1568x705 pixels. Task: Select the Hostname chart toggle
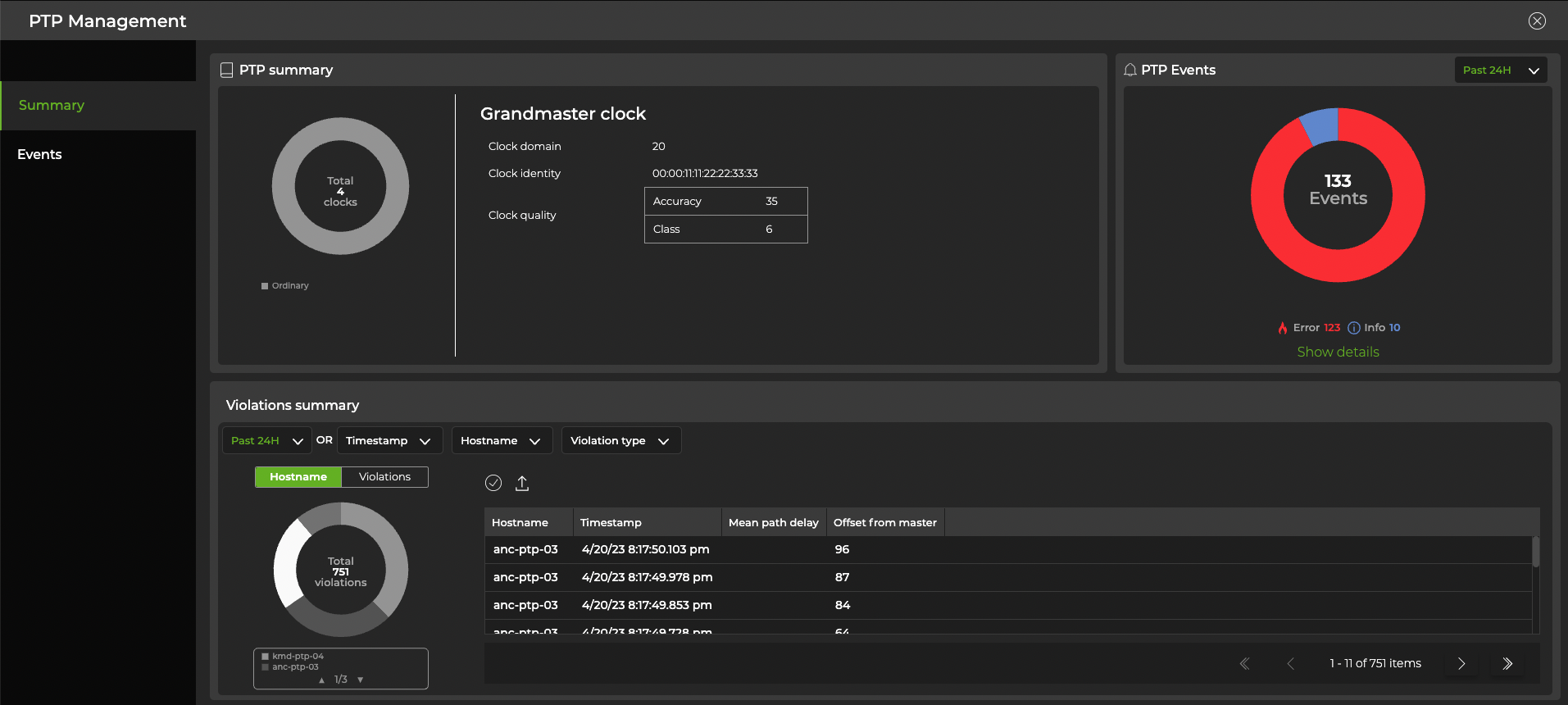298,477
